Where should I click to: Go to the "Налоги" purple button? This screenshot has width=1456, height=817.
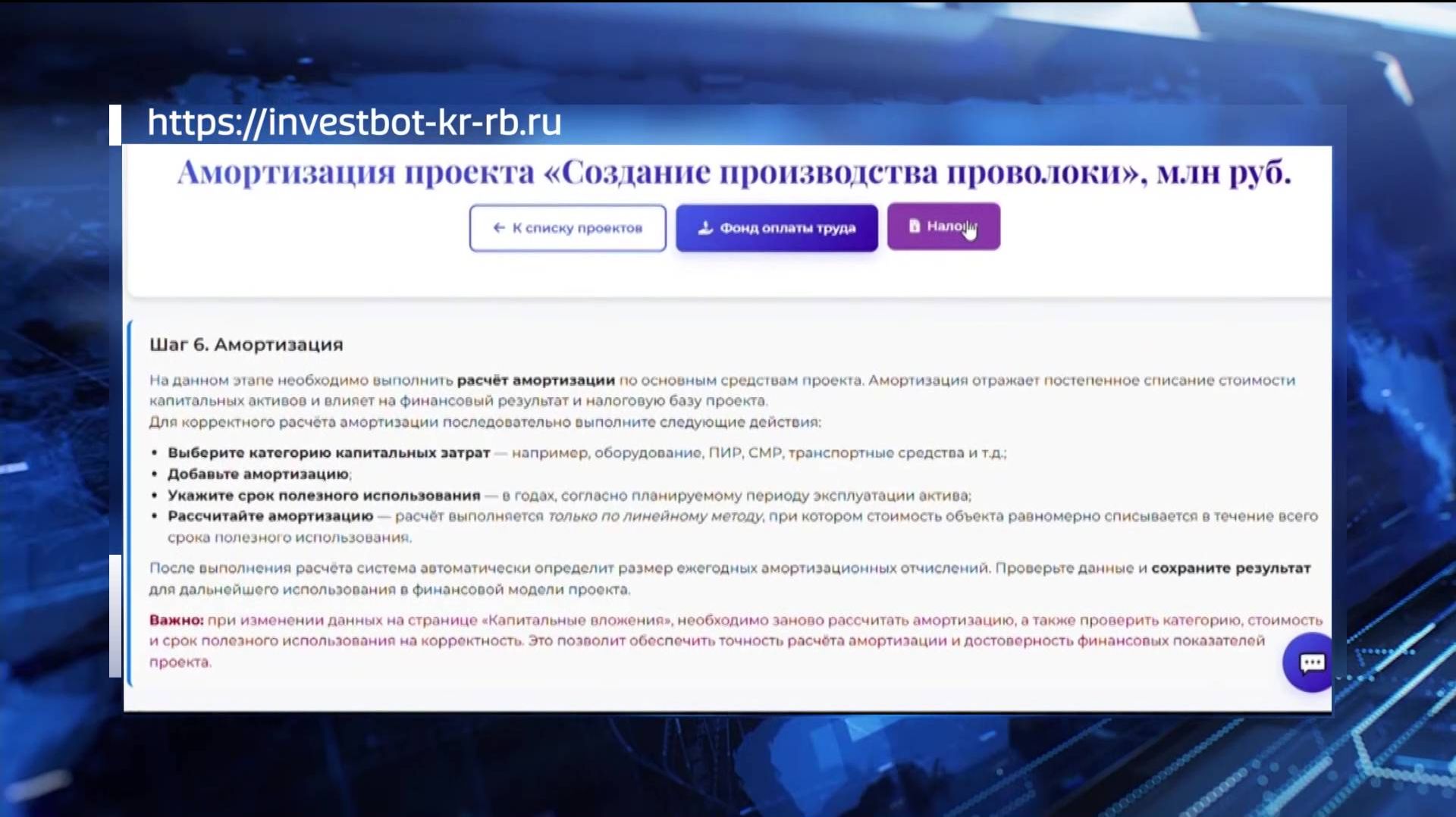click(943, 227)
